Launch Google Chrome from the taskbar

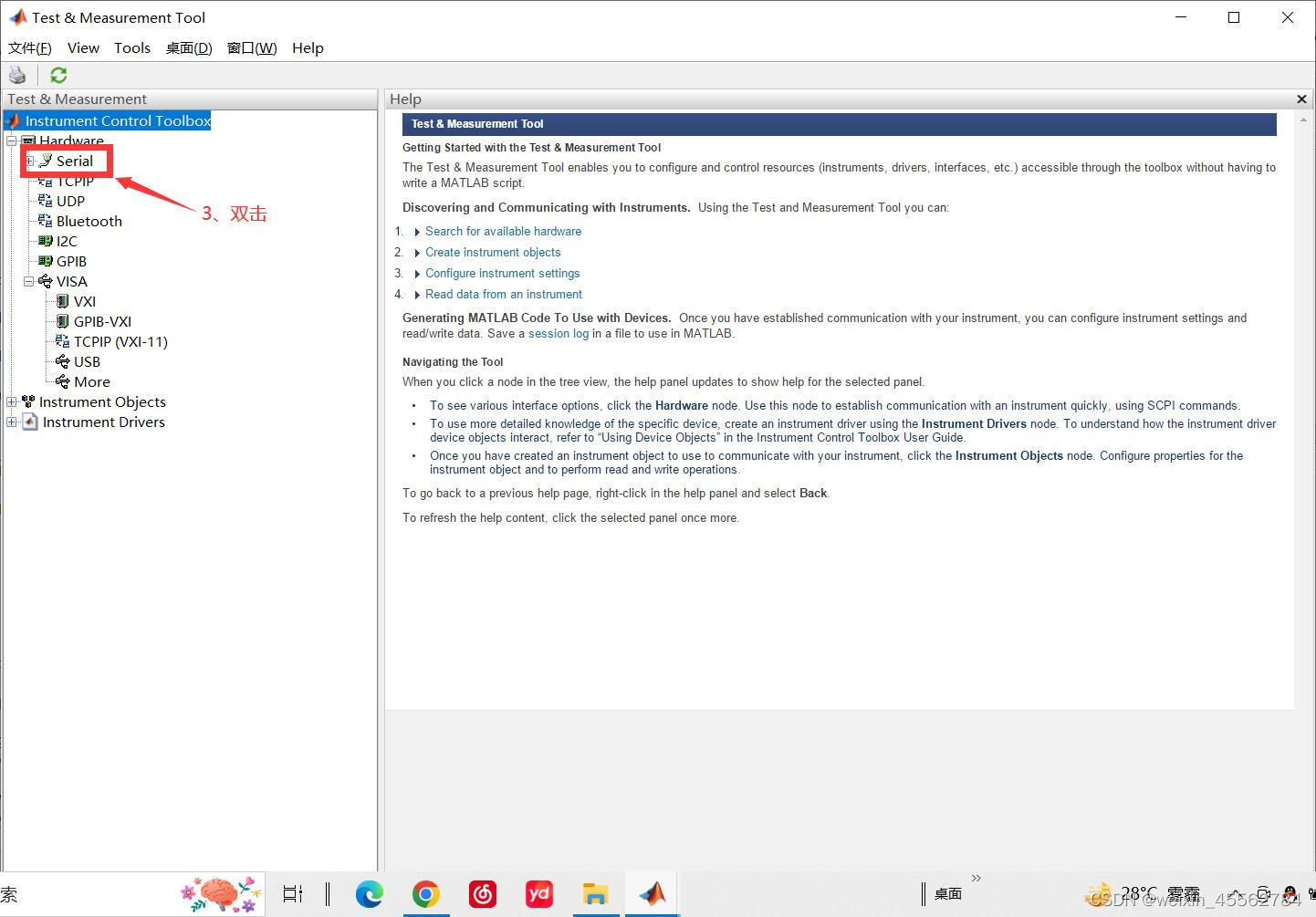[426, 894]
